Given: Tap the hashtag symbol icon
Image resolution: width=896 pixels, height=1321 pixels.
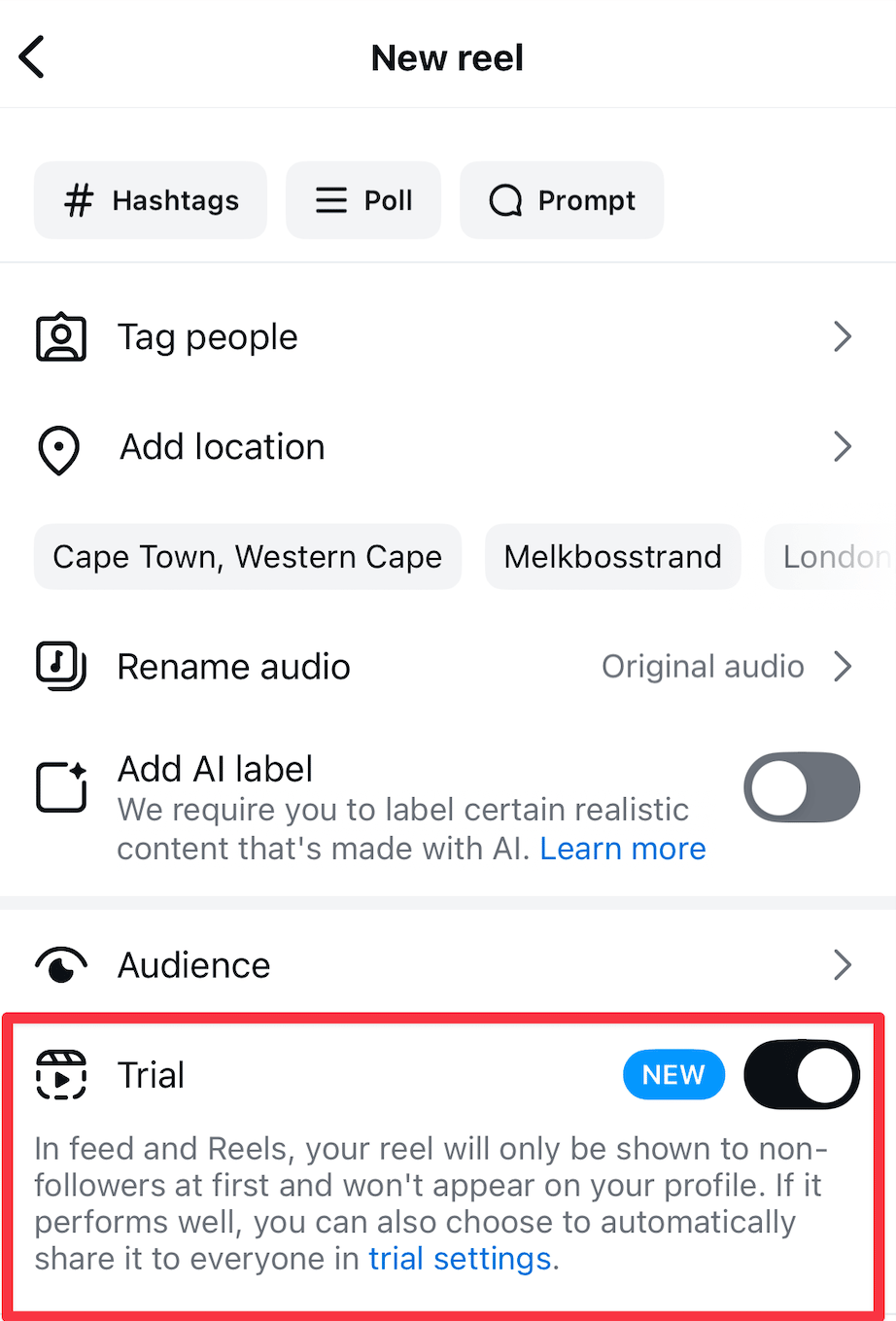Looking at the screenshot, I should point(79,200).
